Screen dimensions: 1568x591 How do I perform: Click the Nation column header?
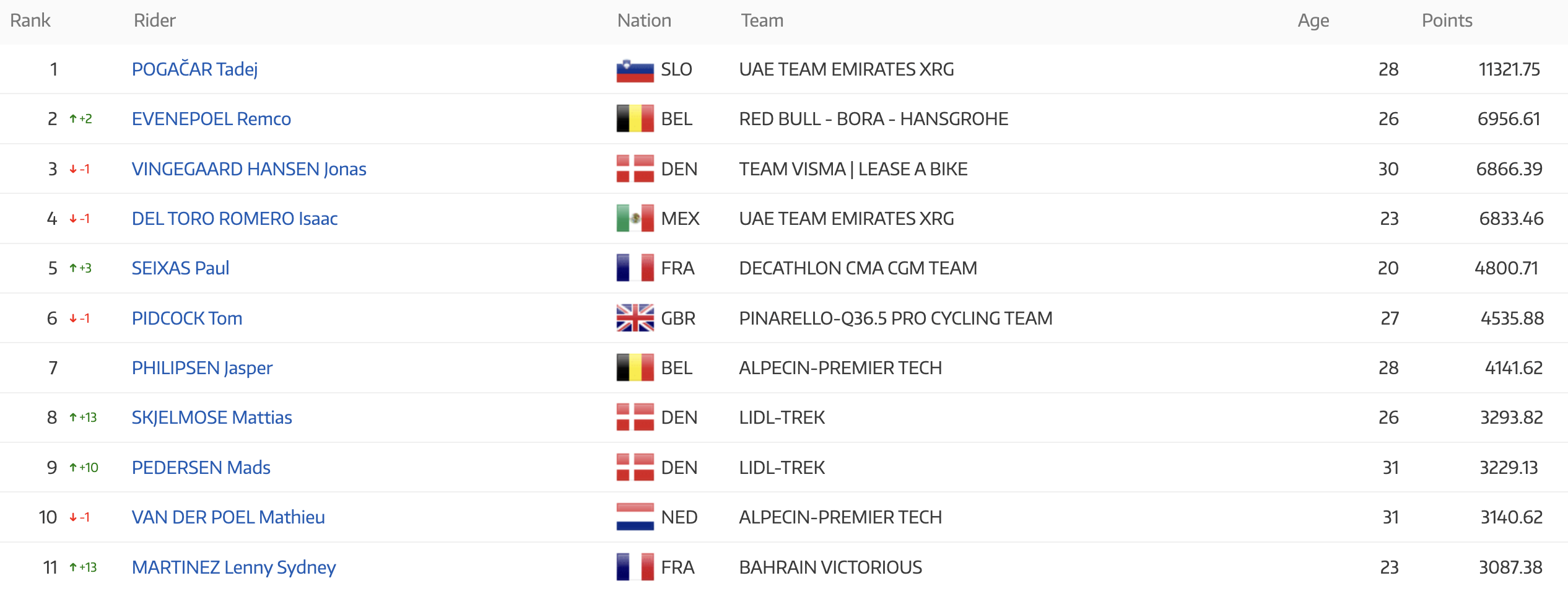pos(644,20)
